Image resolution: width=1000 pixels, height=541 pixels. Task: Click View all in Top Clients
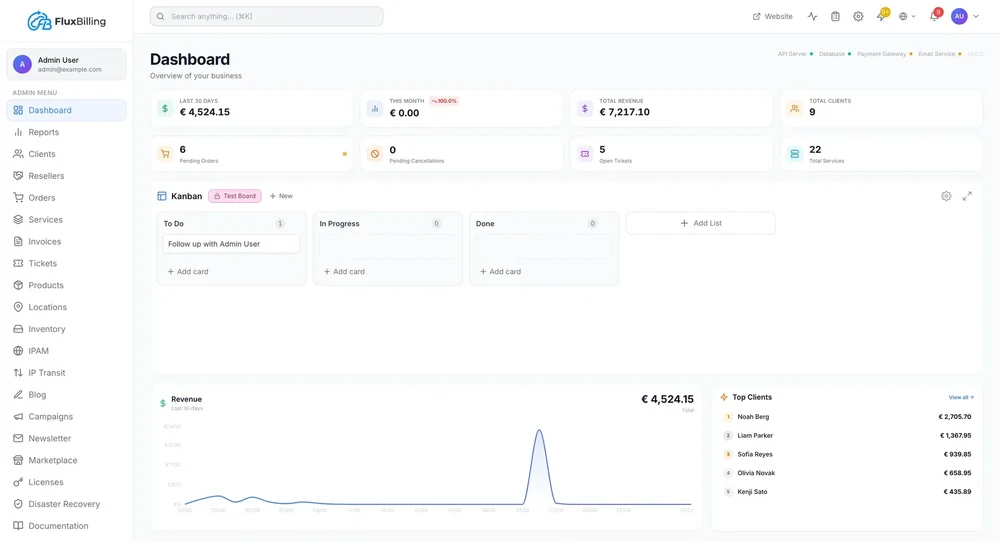[960, 397]
